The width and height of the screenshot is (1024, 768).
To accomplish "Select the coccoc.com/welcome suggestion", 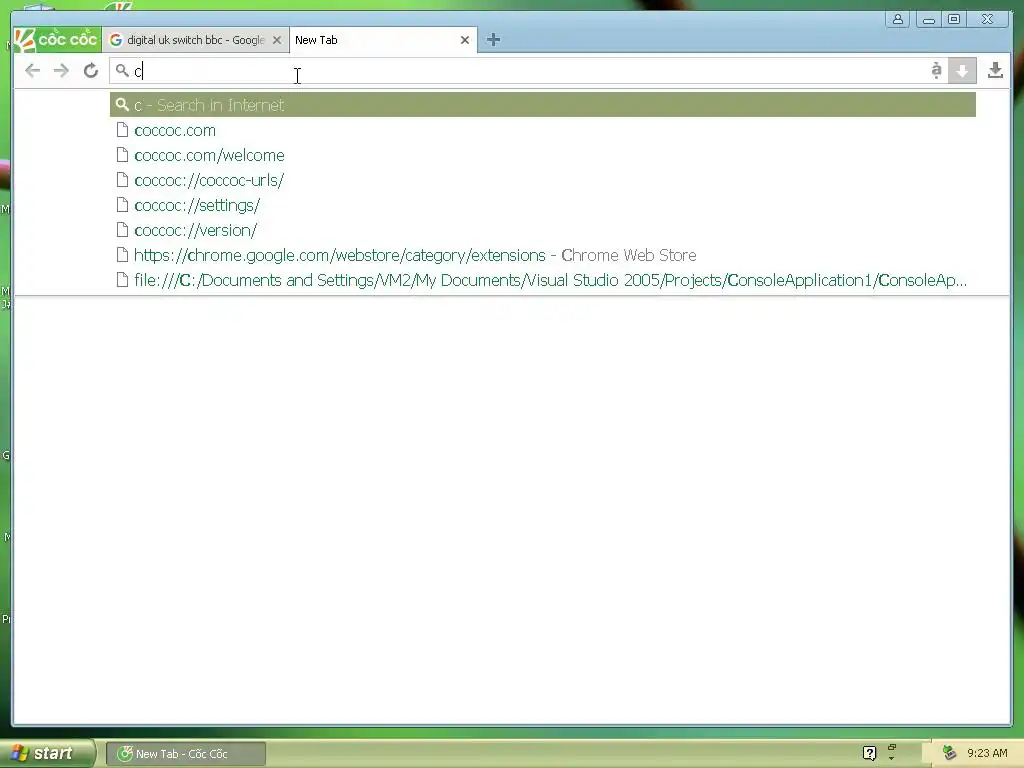I will click(x=543, y=155).
